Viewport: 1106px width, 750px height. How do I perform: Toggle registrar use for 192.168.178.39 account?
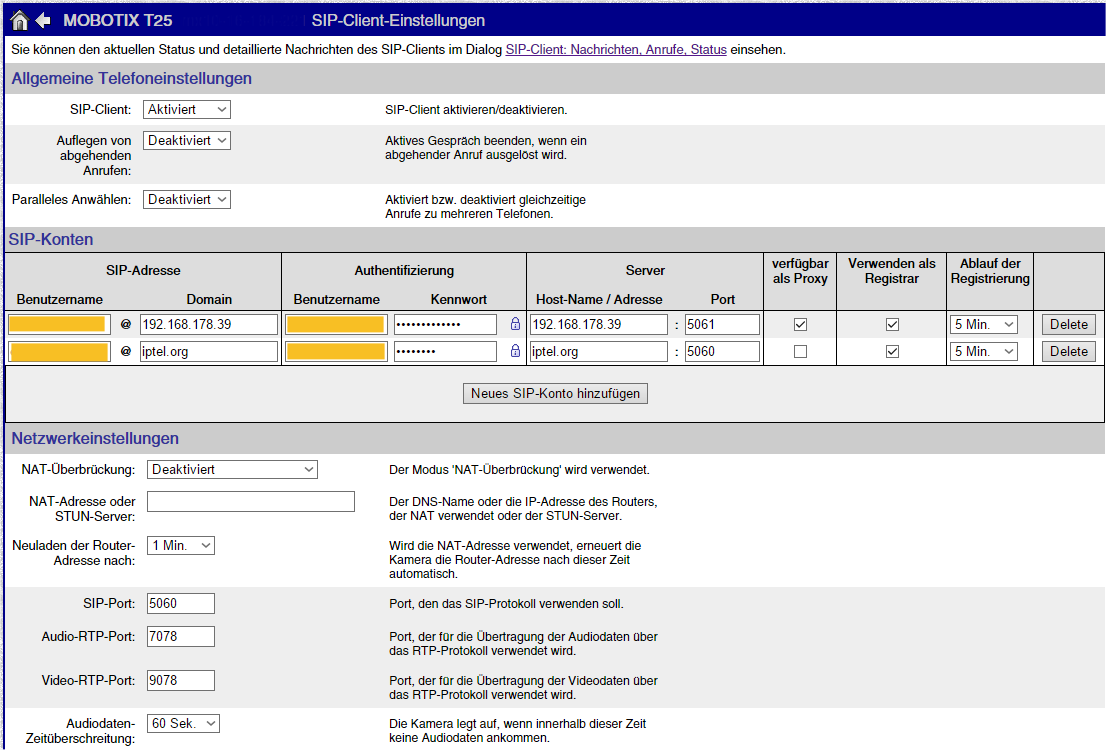point(892,325)
